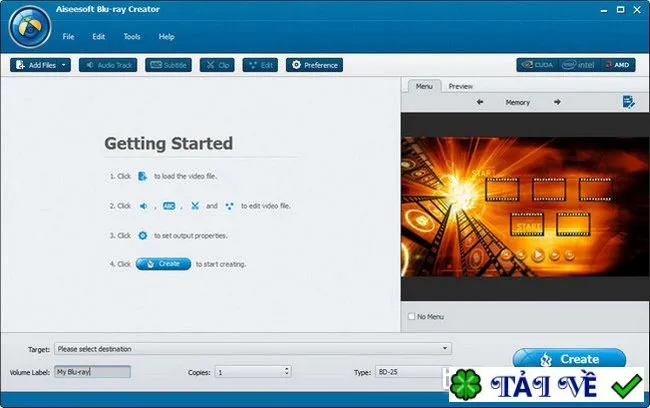Image resolution: width=650 pixels, height=408 pixels.
Task: Click the large Create button
Action: 569,358
